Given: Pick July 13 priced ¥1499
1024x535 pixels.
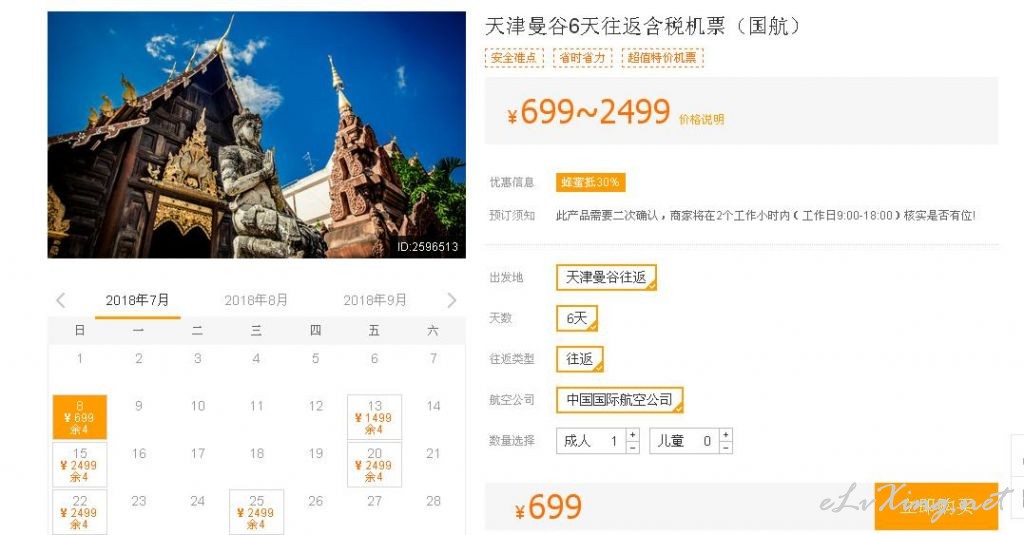Looking at the screenshot, I should click(x=374, y=417).
